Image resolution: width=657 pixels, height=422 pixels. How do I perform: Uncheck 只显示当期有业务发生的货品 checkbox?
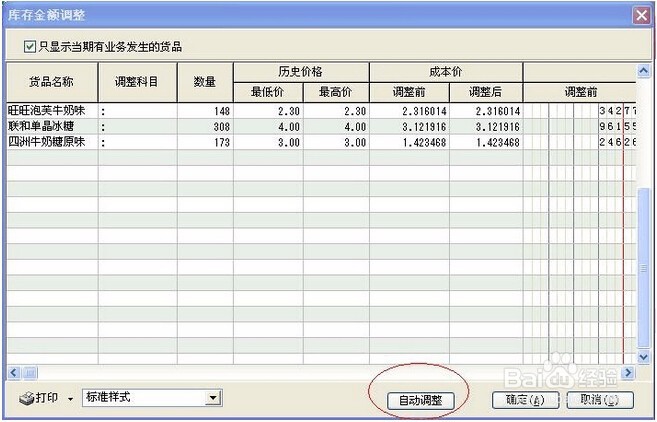[30, 47]
